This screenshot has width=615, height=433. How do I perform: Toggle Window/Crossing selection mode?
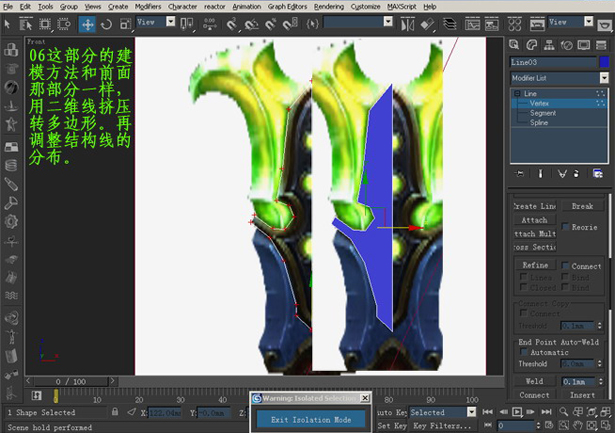point(64,24)
